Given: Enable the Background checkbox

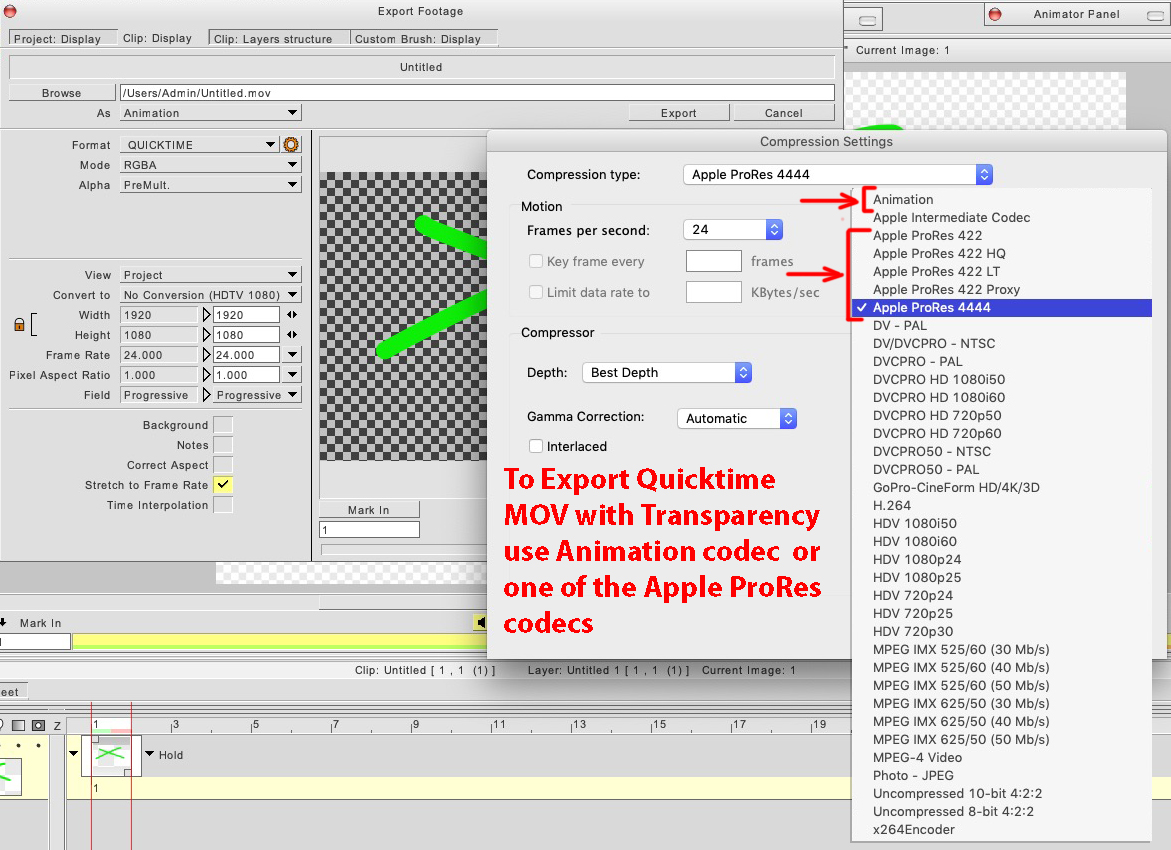Looking at the screenshot, I should point(223,425).
